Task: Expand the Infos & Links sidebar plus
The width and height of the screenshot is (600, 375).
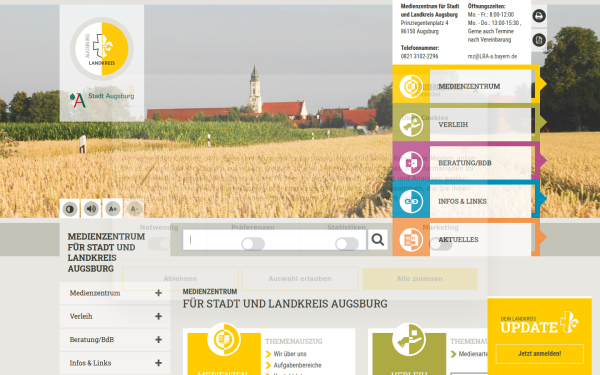Action: point(158,363)
